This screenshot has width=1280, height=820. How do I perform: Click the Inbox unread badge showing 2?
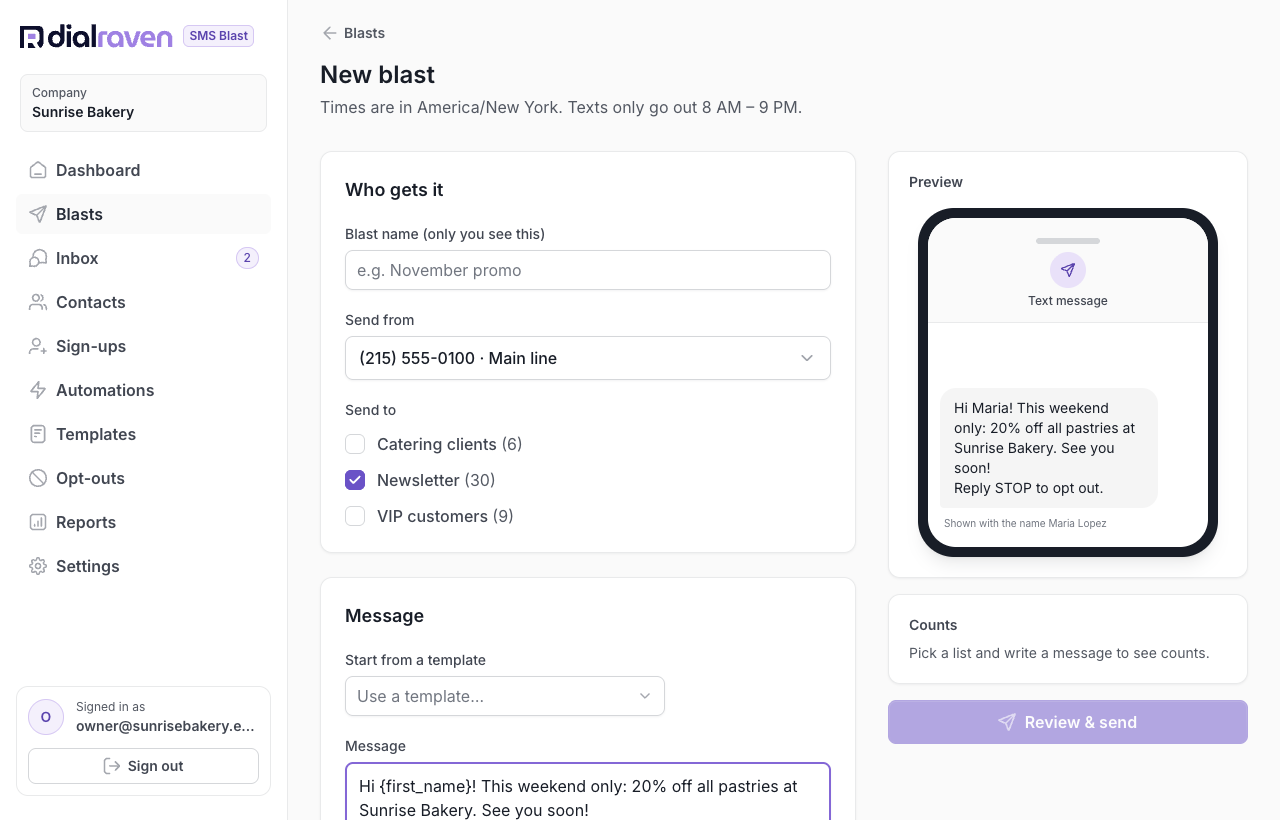click(x=247, y=258)
